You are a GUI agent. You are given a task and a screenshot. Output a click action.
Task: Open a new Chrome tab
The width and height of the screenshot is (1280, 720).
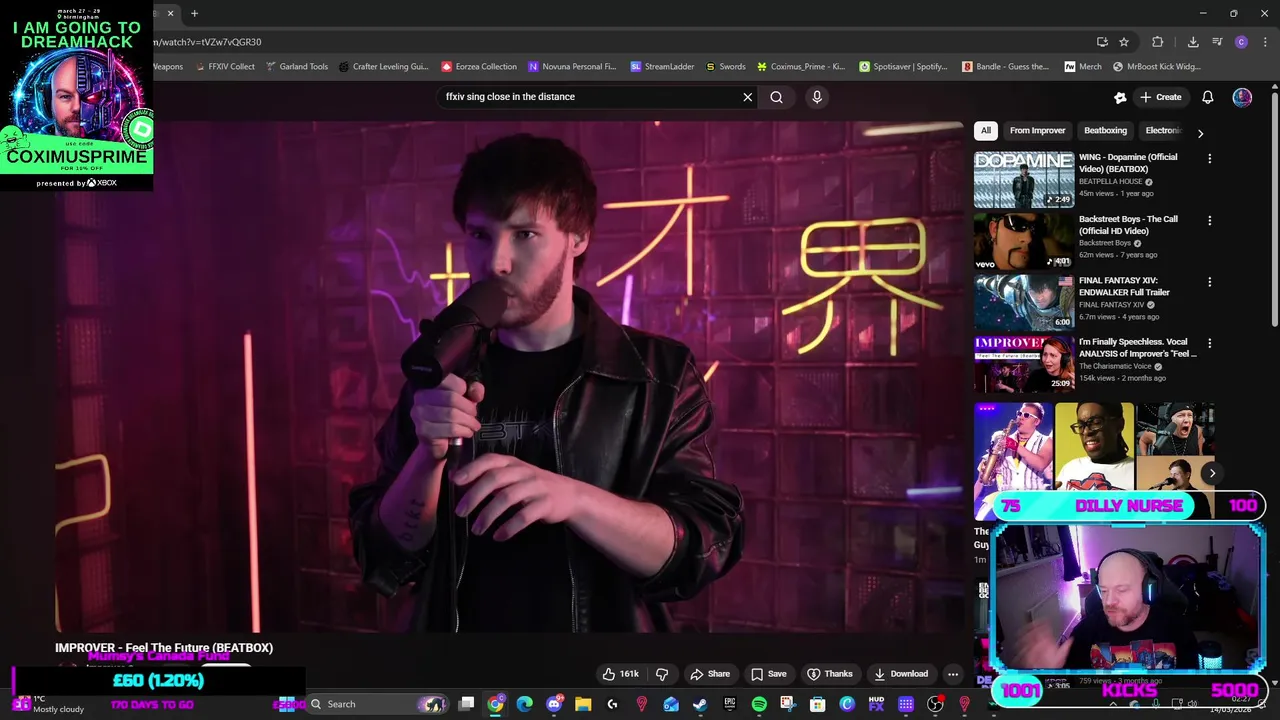coord(194,13)
